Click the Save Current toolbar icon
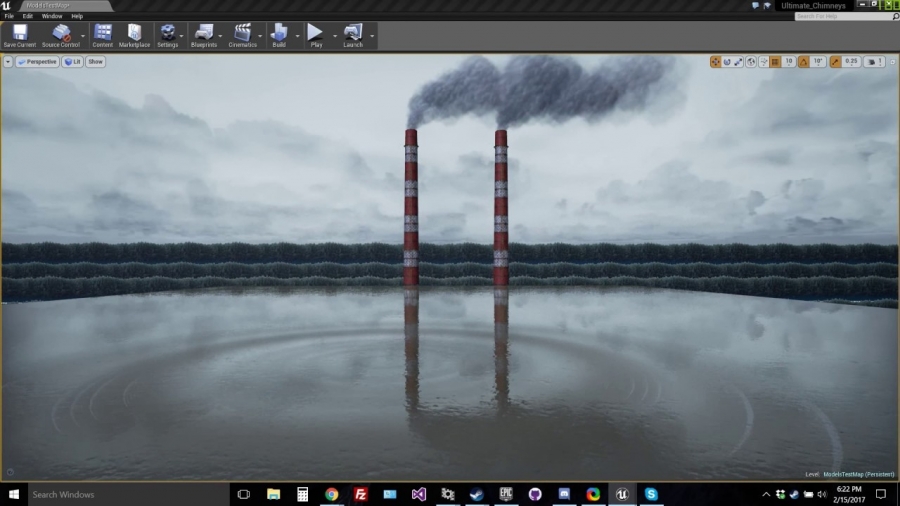 point(20,36)
